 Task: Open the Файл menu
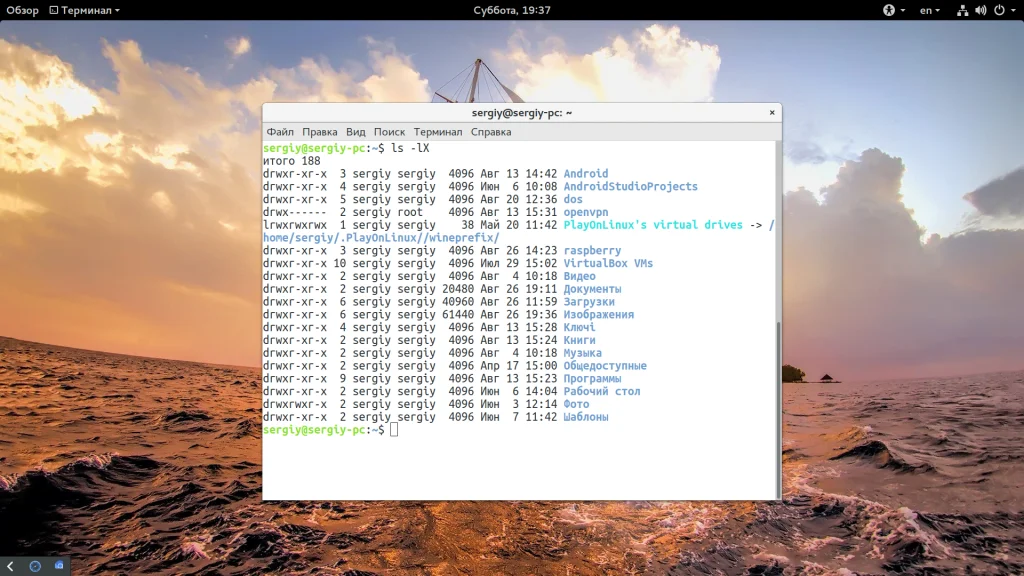(x=280, y=132)
